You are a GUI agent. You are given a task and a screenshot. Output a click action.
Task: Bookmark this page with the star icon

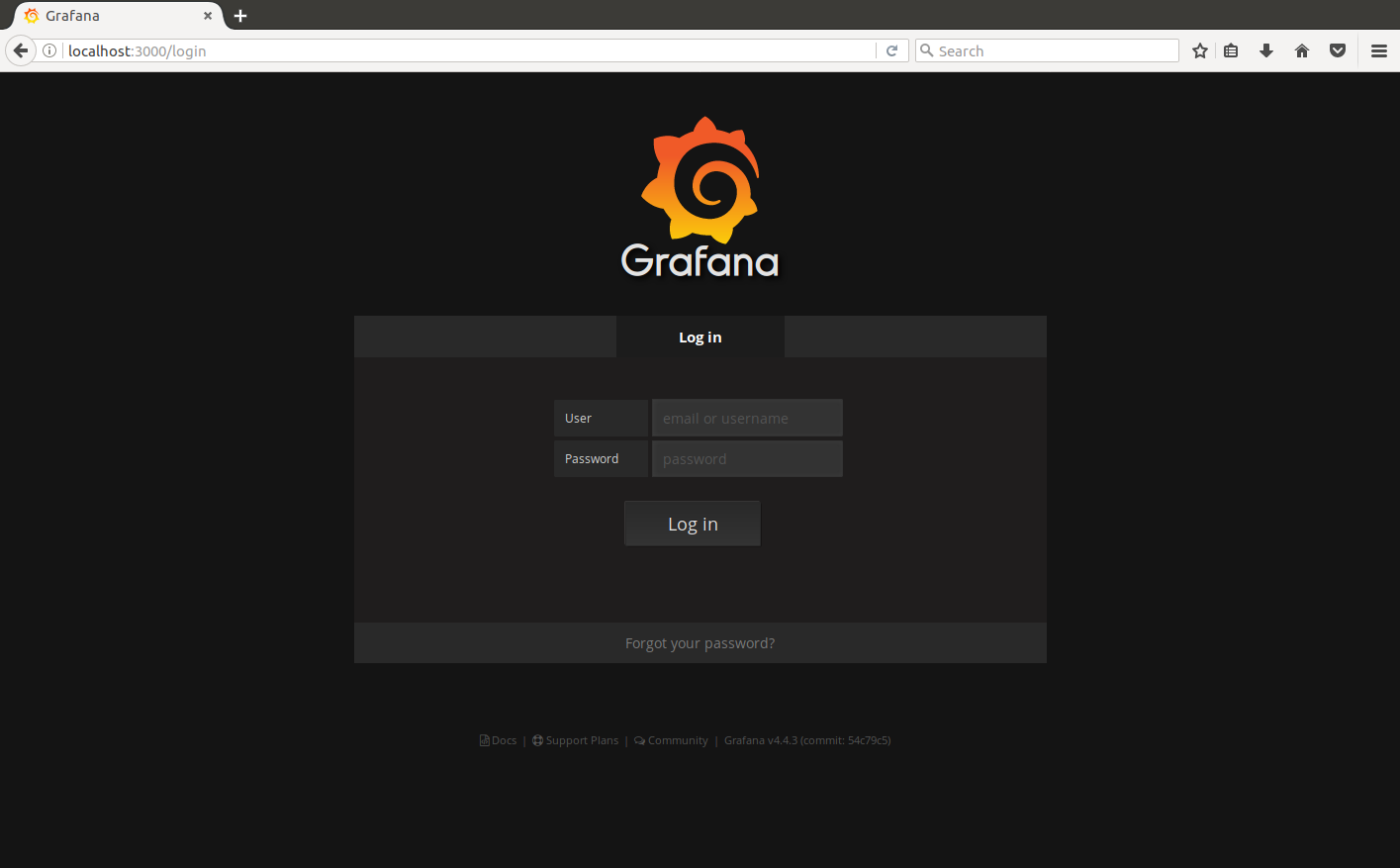click(1200, 50)
